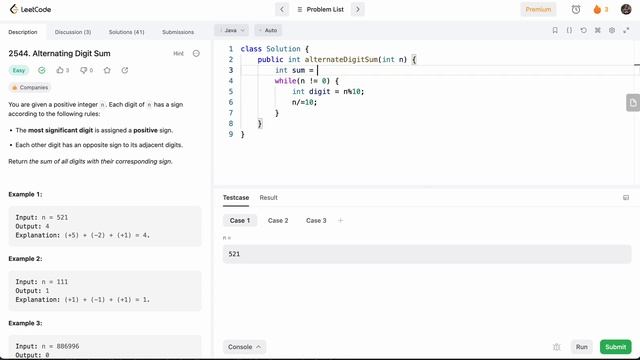Viewport: 640px width, 360px height.
Task: Toggle editor fullscreen icon
Action: pyautogui.click(x=626, y=30)
